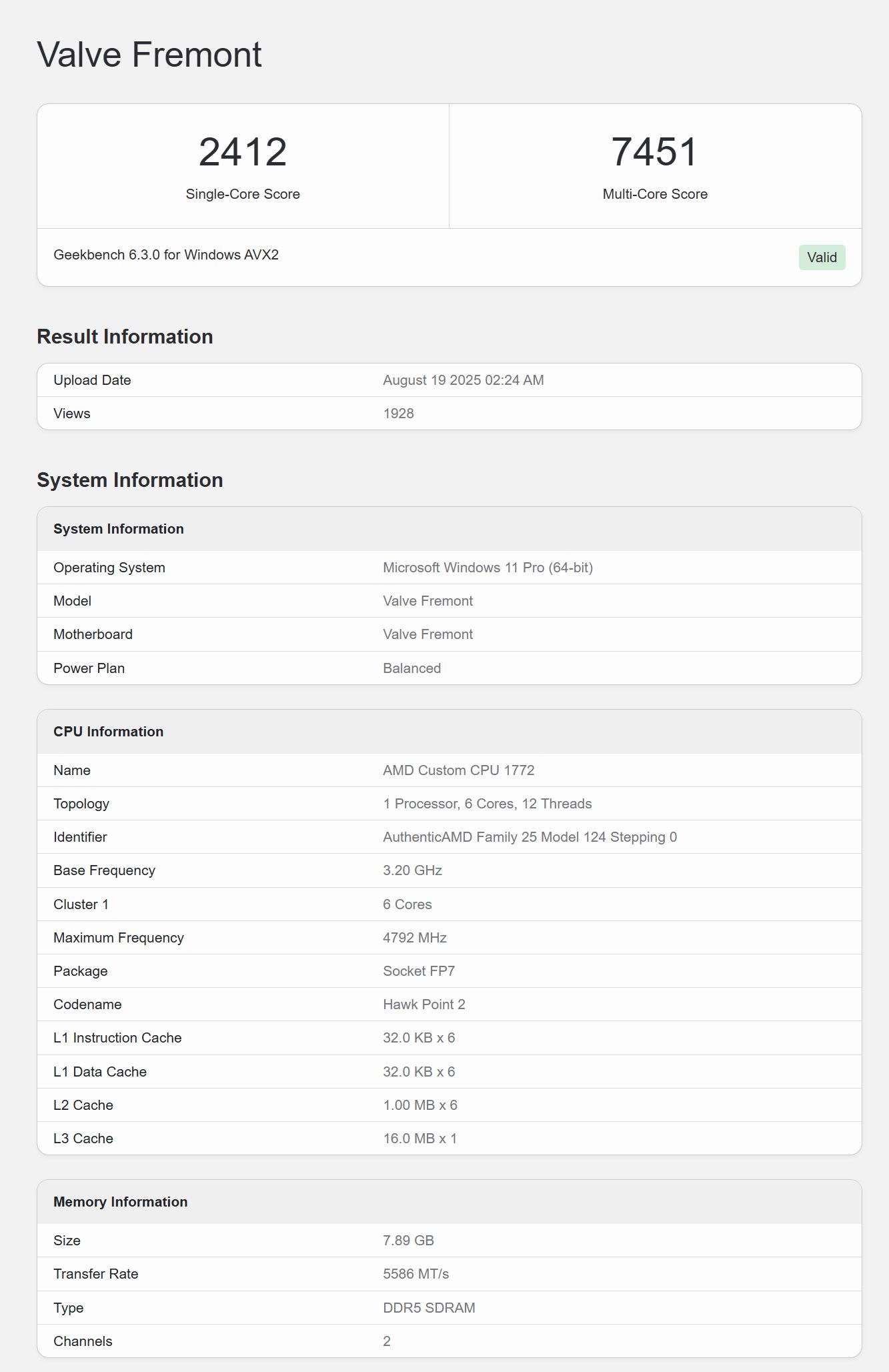Select the Socket FP7 package value
The width and height of the screenshot is (889, 1372).
419,971
